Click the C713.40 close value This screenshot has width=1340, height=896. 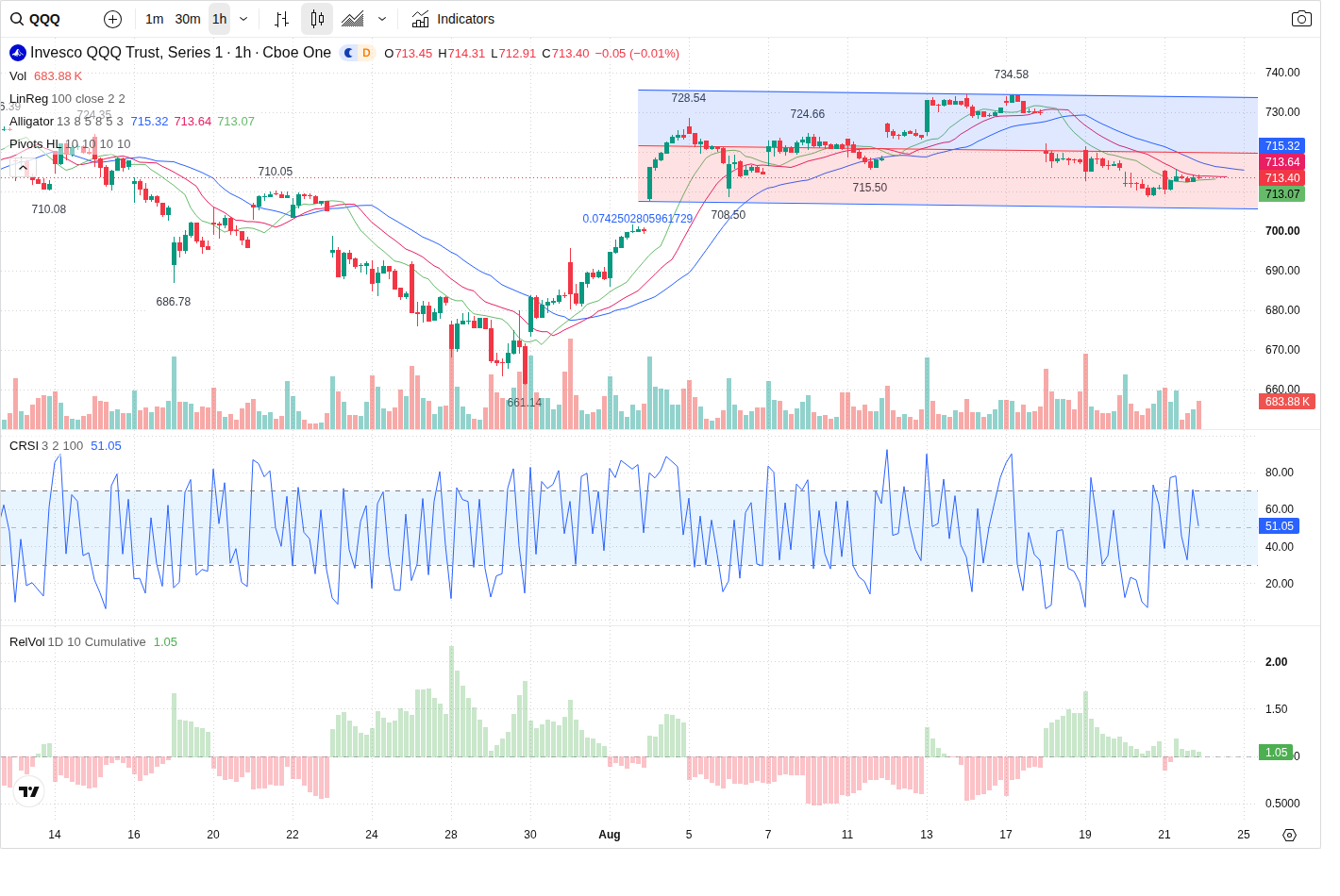pos(565,54)
